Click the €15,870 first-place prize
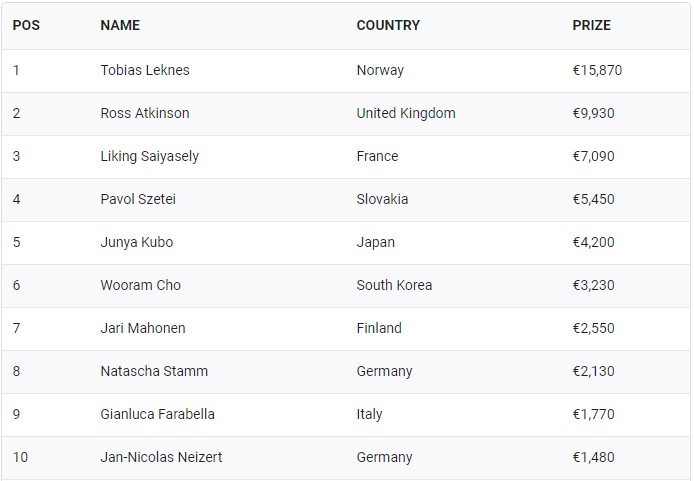The image size is (694, 481). pos(597,71)
